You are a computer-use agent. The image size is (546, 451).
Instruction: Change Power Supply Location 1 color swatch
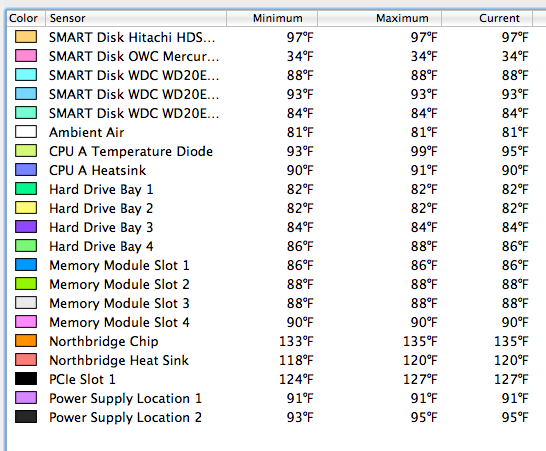26,398
